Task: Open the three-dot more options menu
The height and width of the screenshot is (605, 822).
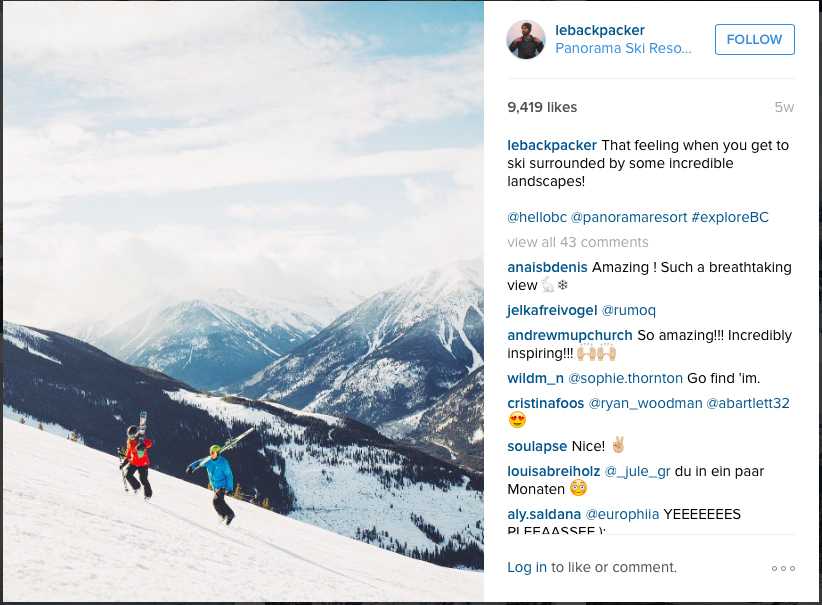Action: coord(783,568)
